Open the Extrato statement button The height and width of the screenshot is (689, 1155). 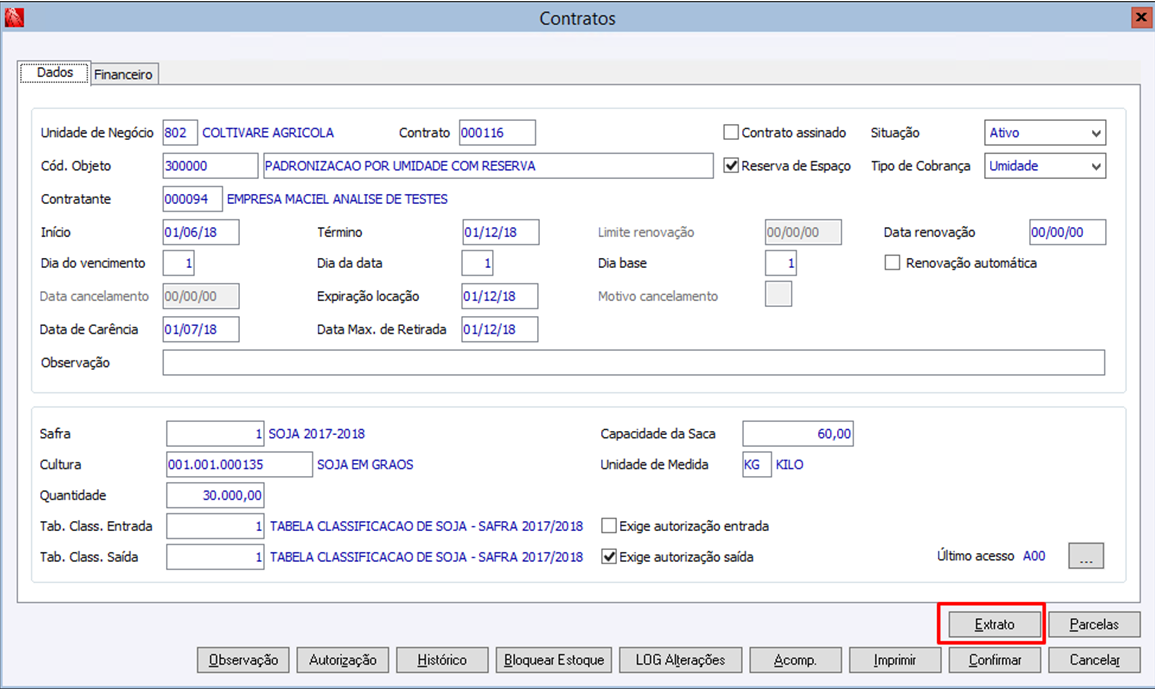[994, 624]
